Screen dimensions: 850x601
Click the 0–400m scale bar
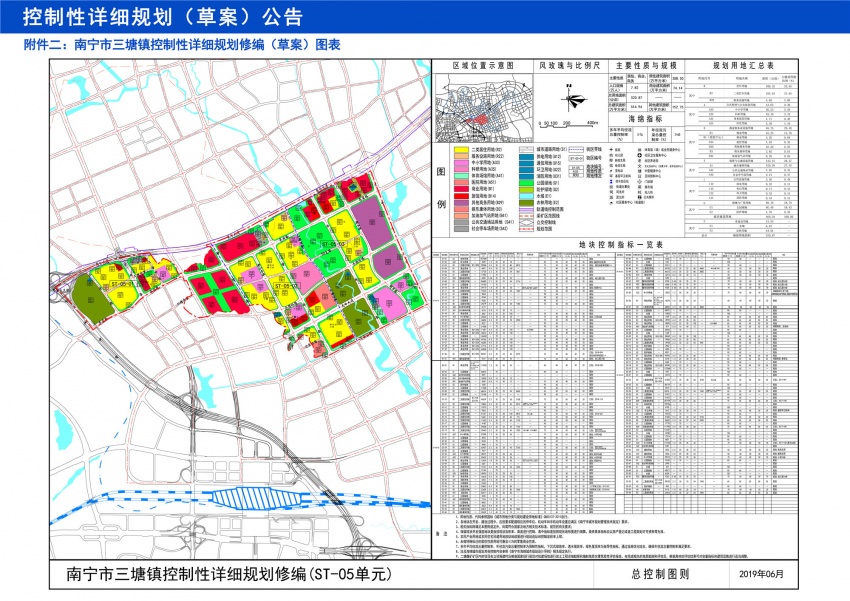click(x=568, y=124)
